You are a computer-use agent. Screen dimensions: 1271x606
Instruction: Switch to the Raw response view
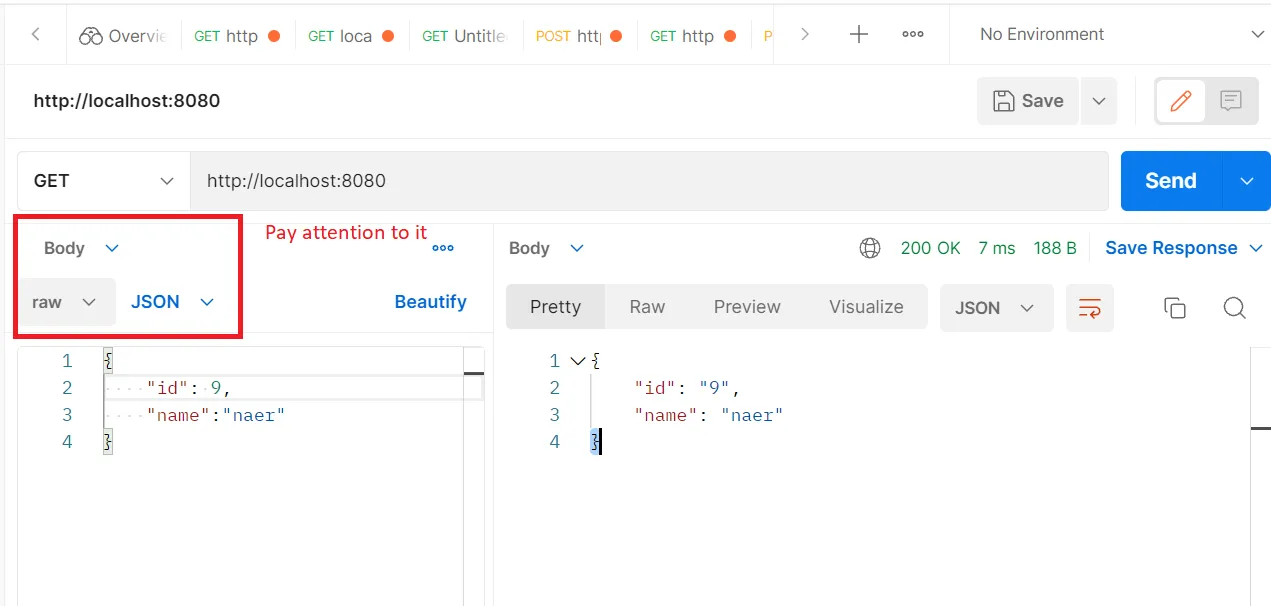point(647,307)
